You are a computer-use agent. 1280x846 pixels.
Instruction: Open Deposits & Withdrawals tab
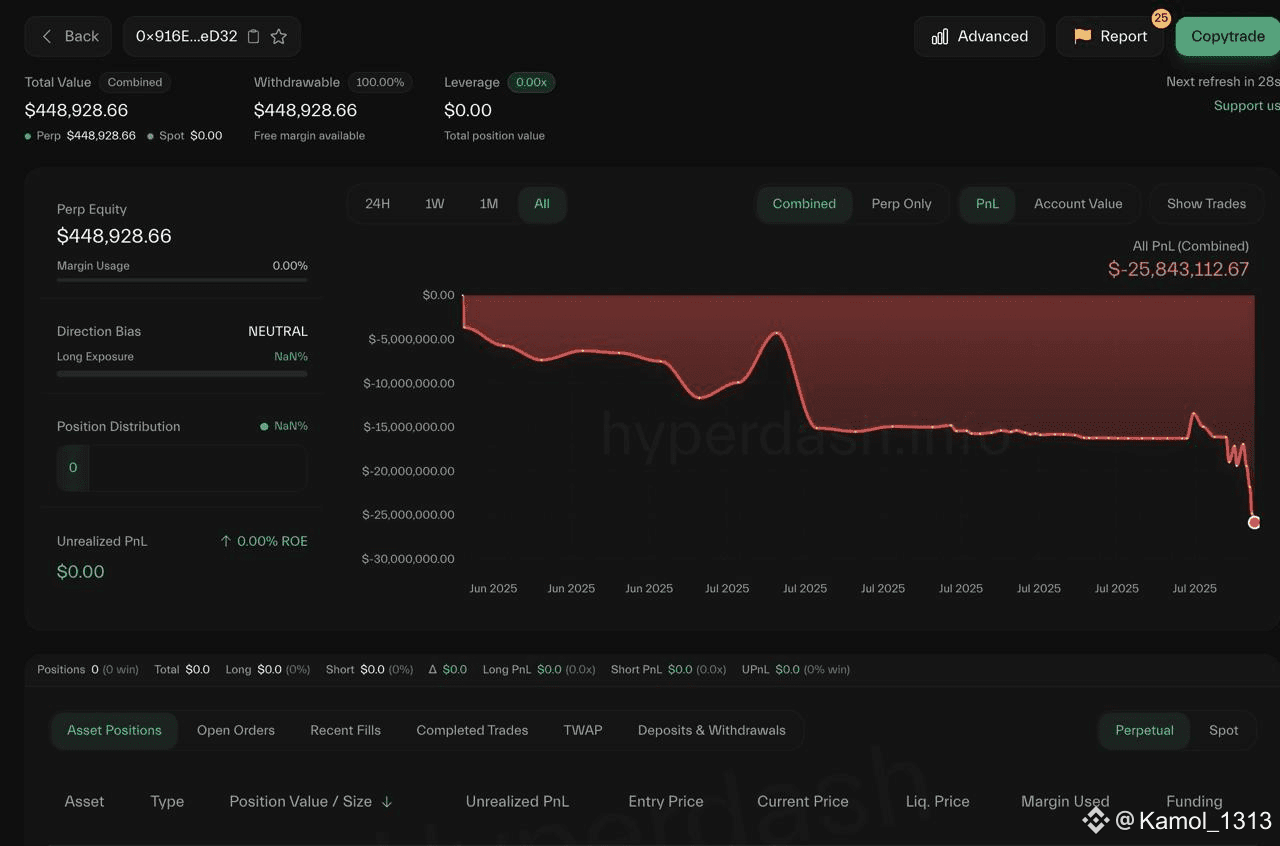[712, 731]
